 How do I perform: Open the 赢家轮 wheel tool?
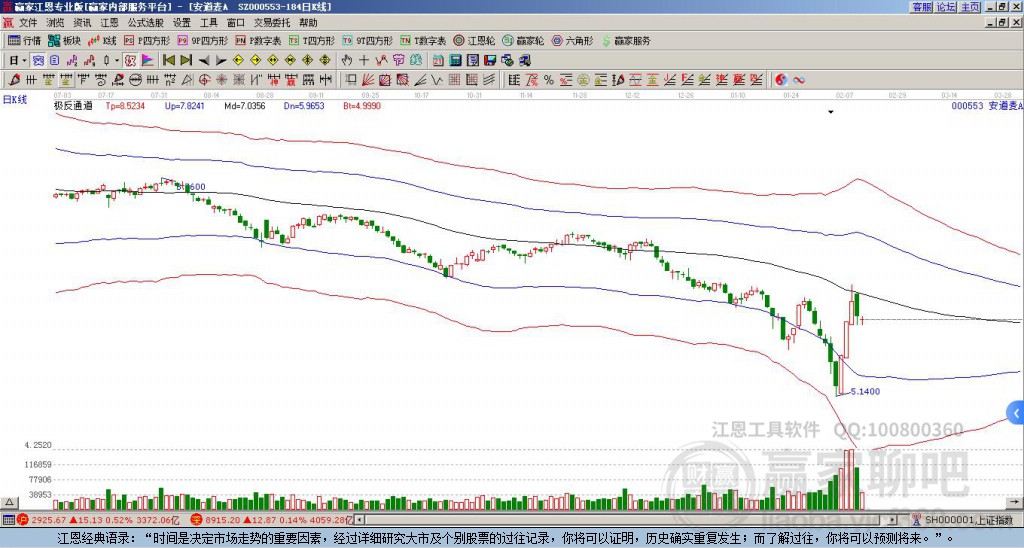[x=523, y=40]
